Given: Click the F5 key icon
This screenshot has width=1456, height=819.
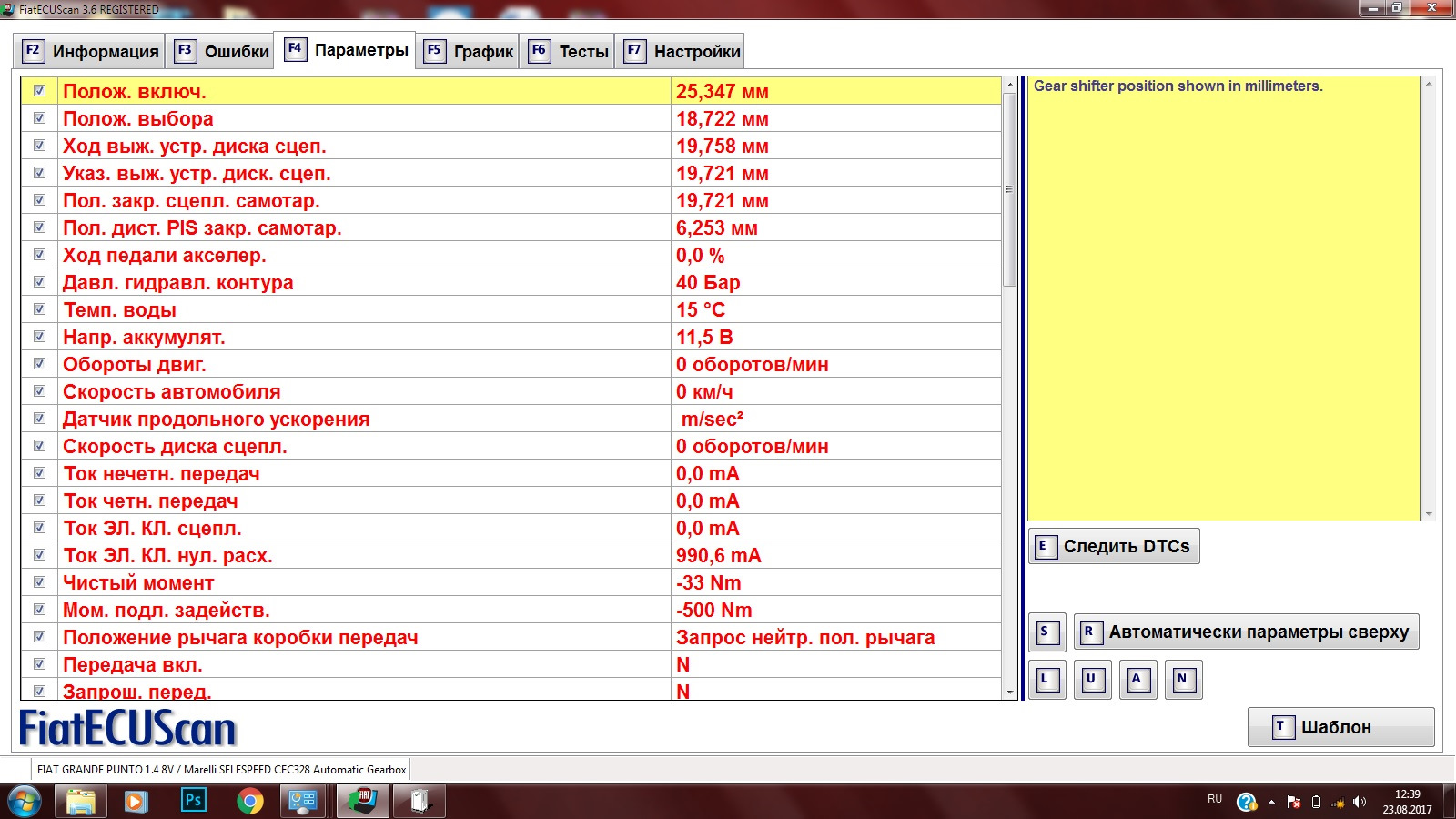Looking at the screenshot, I should tap(434, 50).
